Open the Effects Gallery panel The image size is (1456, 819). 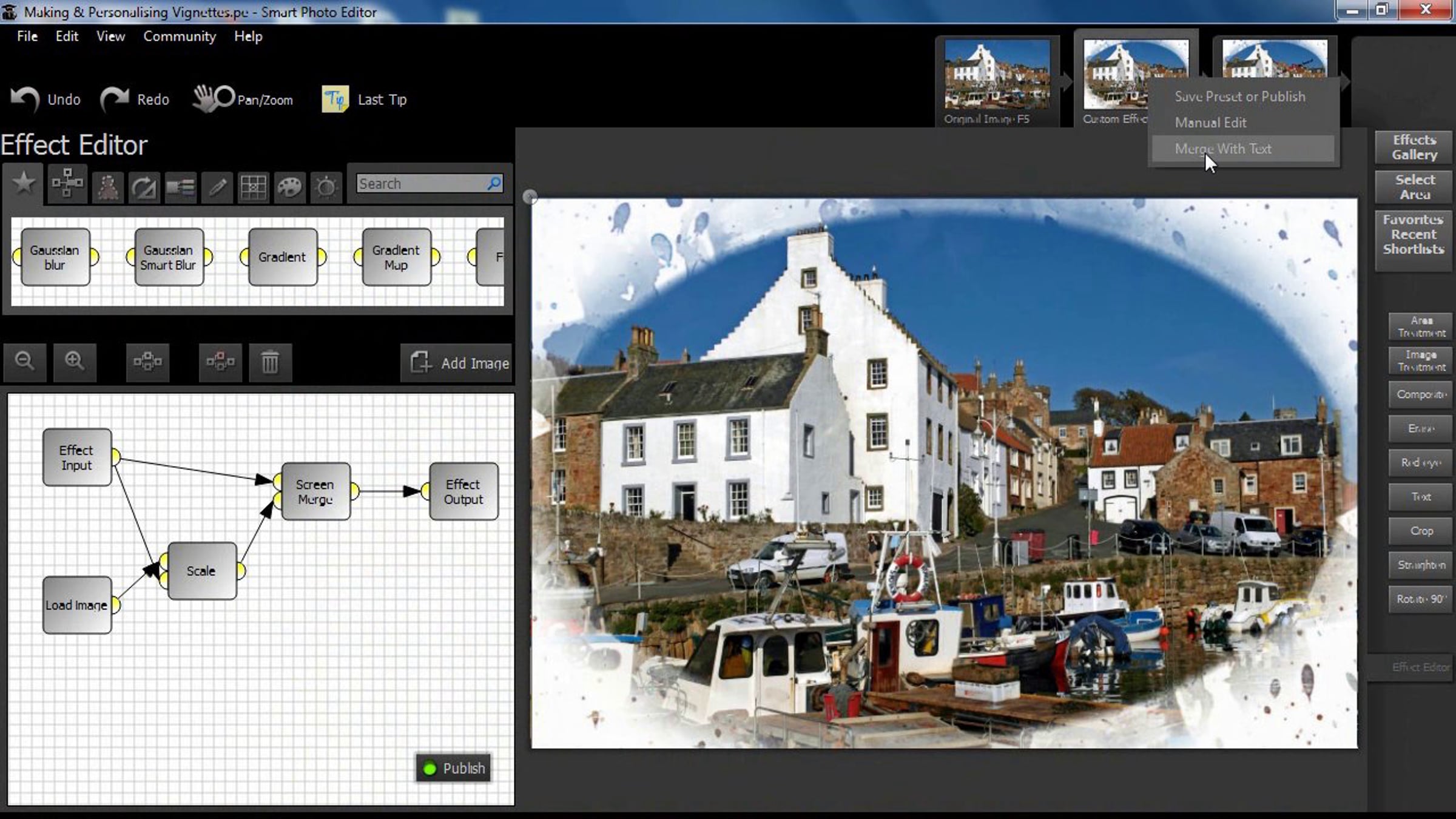pos(1414,147)
